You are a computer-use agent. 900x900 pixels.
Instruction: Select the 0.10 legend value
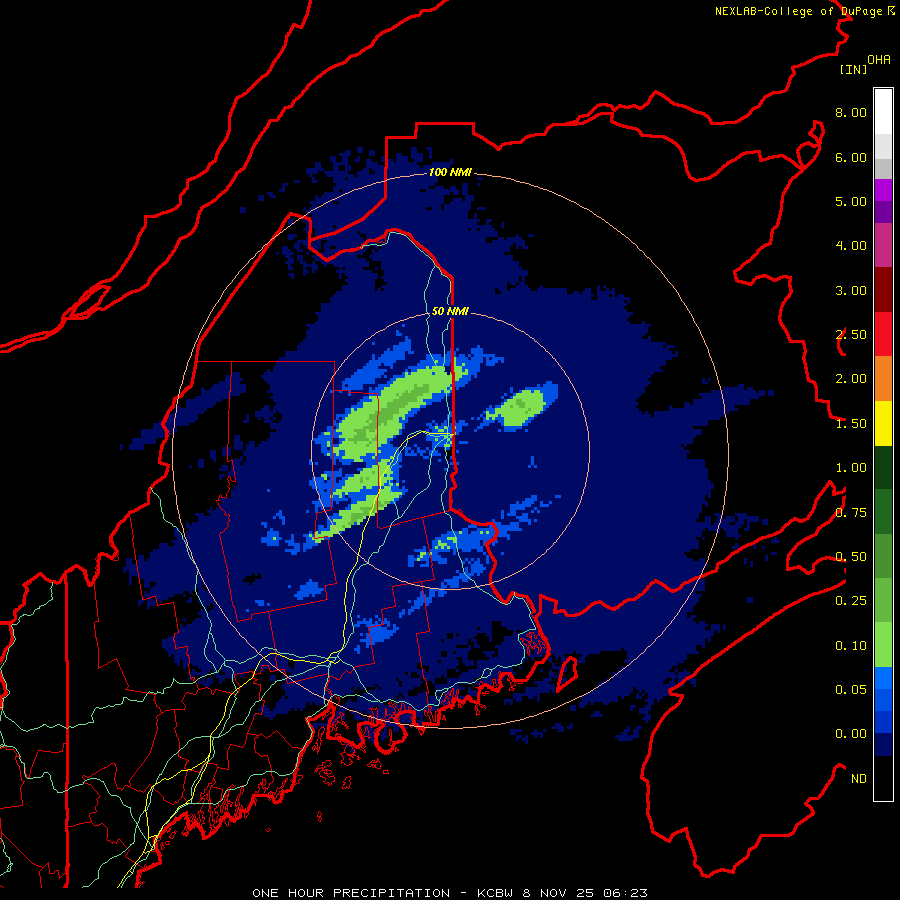851,646
